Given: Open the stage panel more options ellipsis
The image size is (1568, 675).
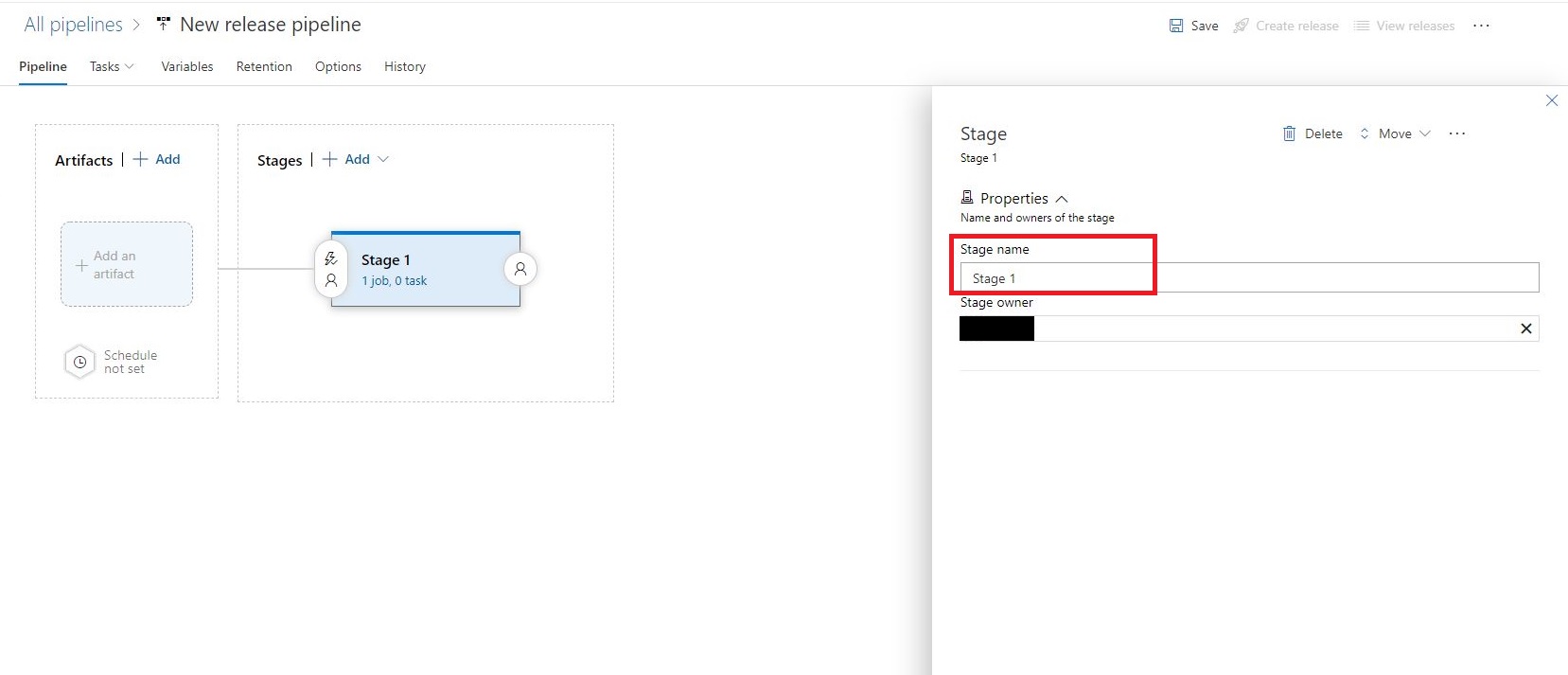Looking at the screenshot, I should pyautogui.click(x=1457, y=133).
